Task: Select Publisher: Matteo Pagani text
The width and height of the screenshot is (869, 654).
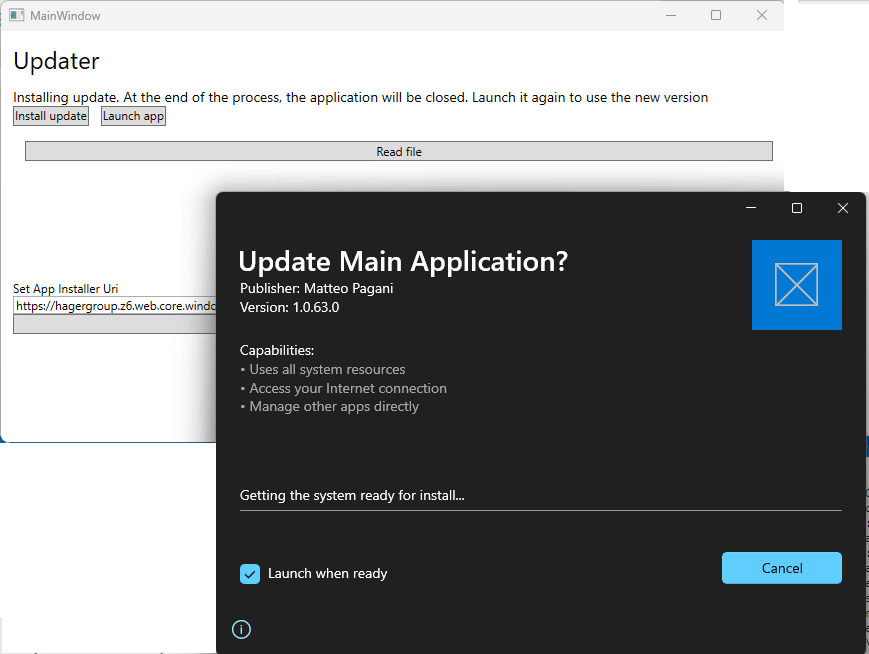Action: point(316,289)
